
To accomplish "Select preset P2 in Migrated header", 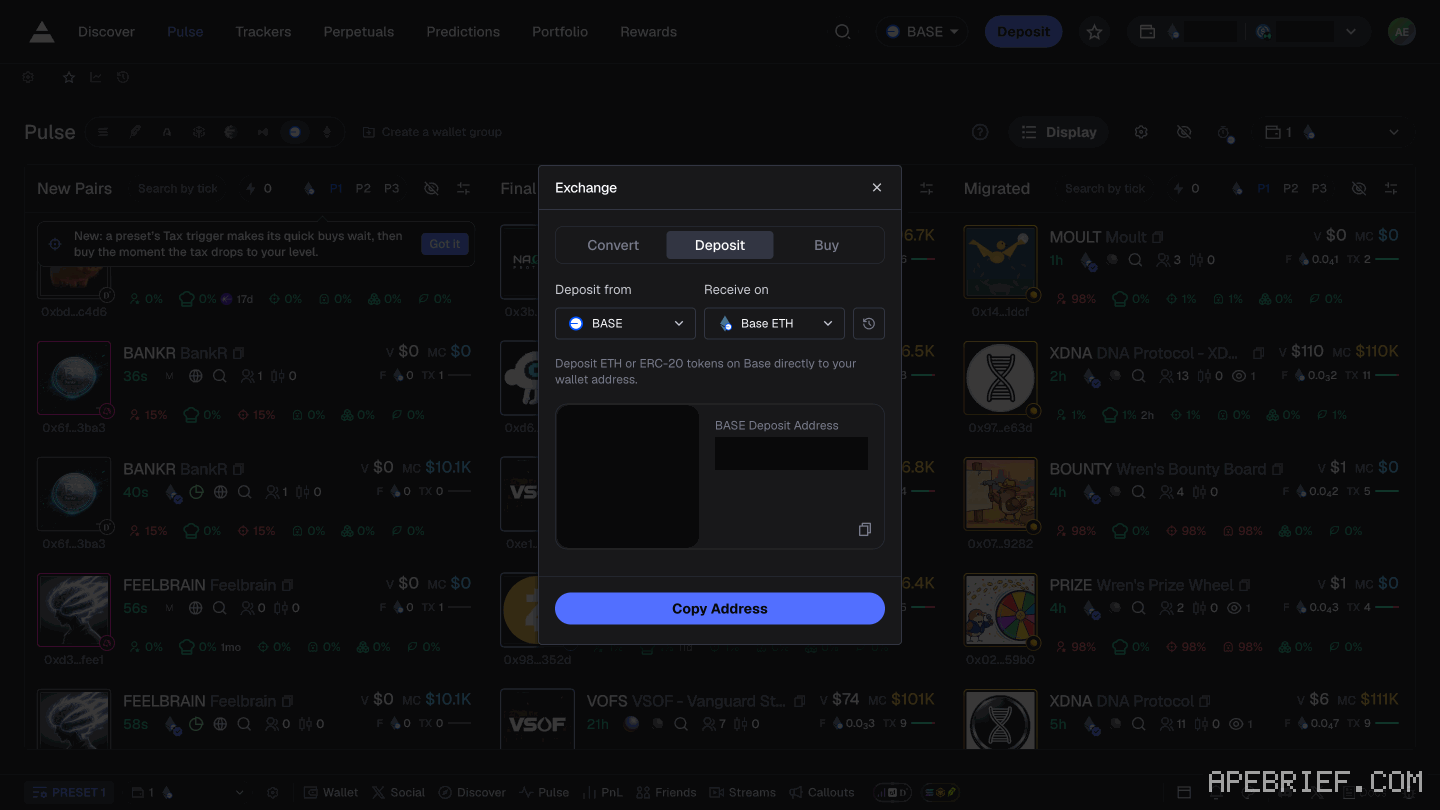I will [1291, 188].
